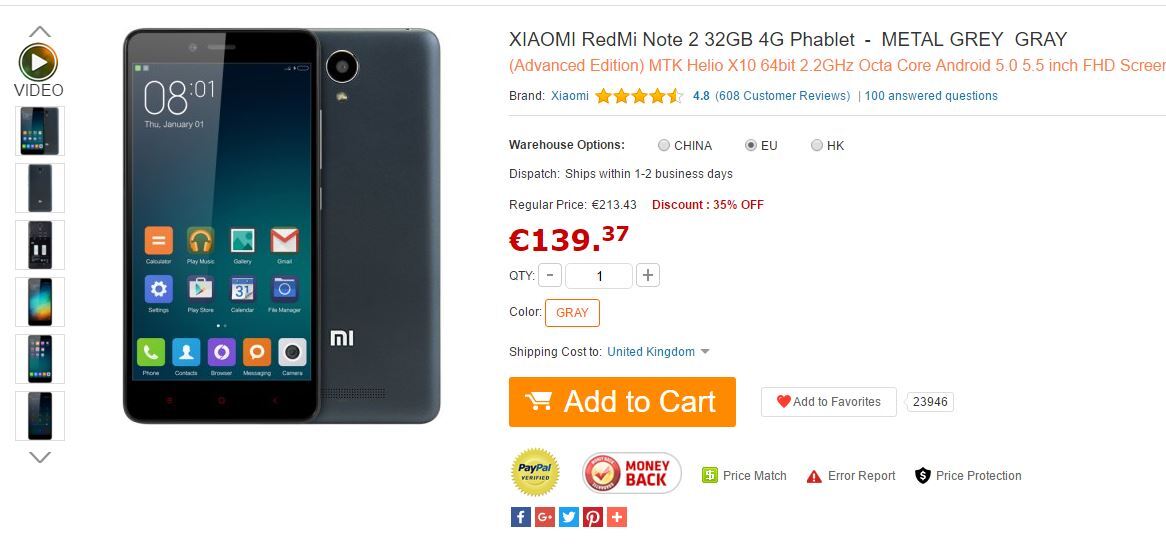Screen dimensions: 1166x554
Task: Click Add to Favorites button
Action: pos(828,402)
